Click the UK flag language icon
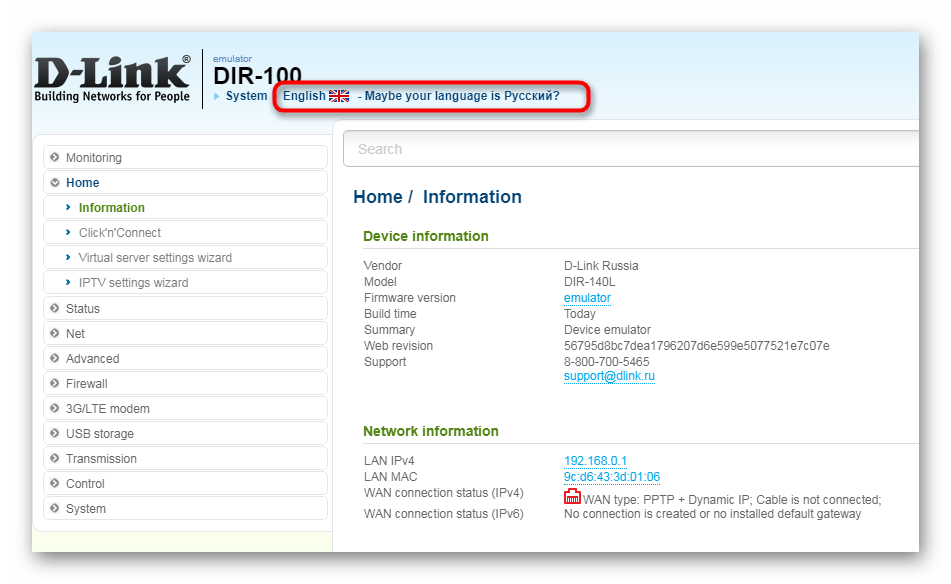951x584 pixels. tap(339, 96)
